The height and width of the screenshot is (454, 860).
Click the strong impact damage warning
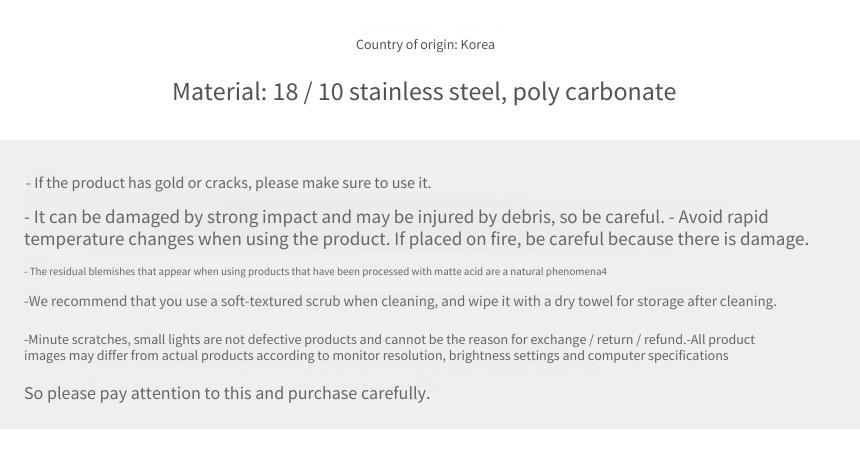(344, 217)
